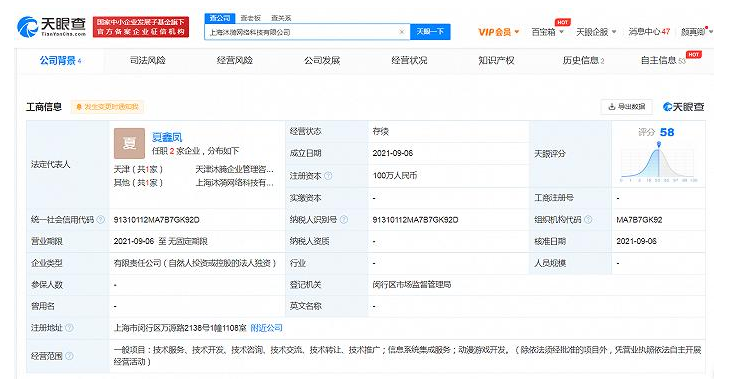Viewport: 732px width, 390px height.
Task: Open the 自主信息 tab
Action: click(663, 61)
